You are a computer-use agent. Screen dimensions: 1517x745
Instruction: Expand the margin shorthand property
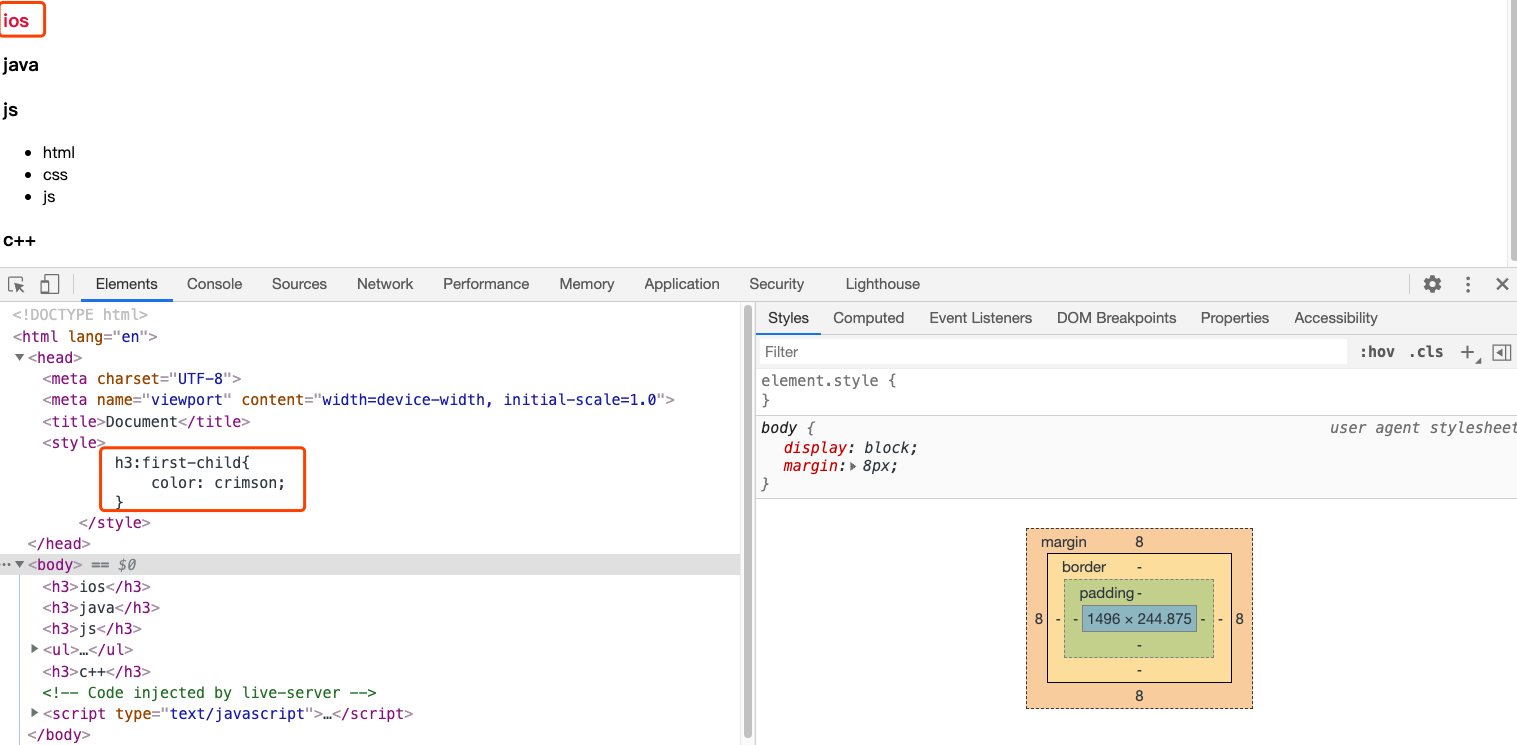point(853,467)
